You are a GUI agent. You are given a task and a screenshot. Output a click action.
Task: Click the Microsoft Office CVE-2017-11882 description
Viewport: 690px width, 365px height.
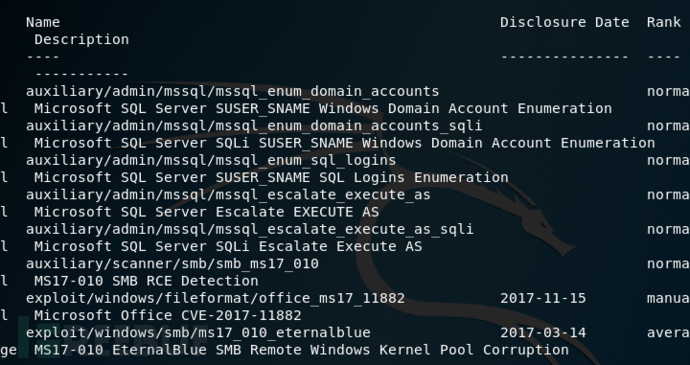168,315
